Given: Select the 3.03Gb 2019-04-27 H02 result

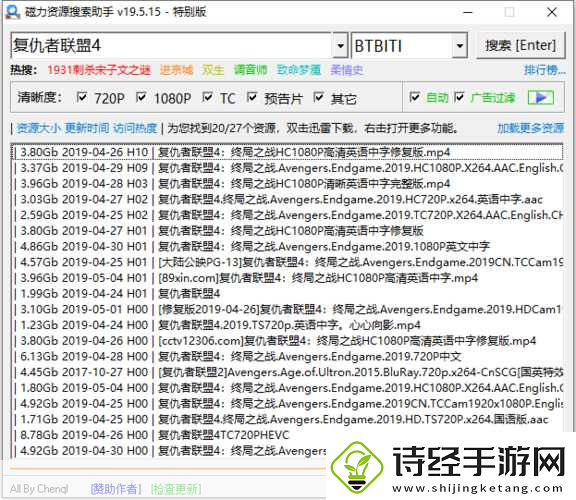Looking at the screenshot, I should 288,199.
